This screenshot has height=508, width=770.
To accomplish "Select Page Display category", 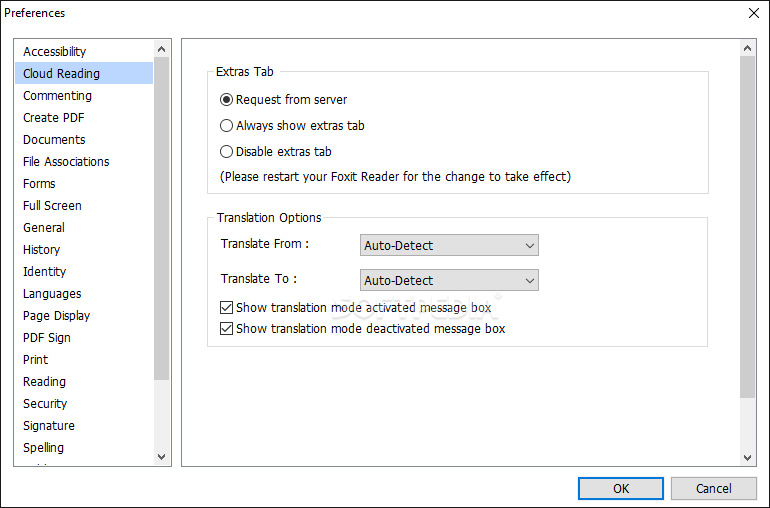I will pos(84,315).
